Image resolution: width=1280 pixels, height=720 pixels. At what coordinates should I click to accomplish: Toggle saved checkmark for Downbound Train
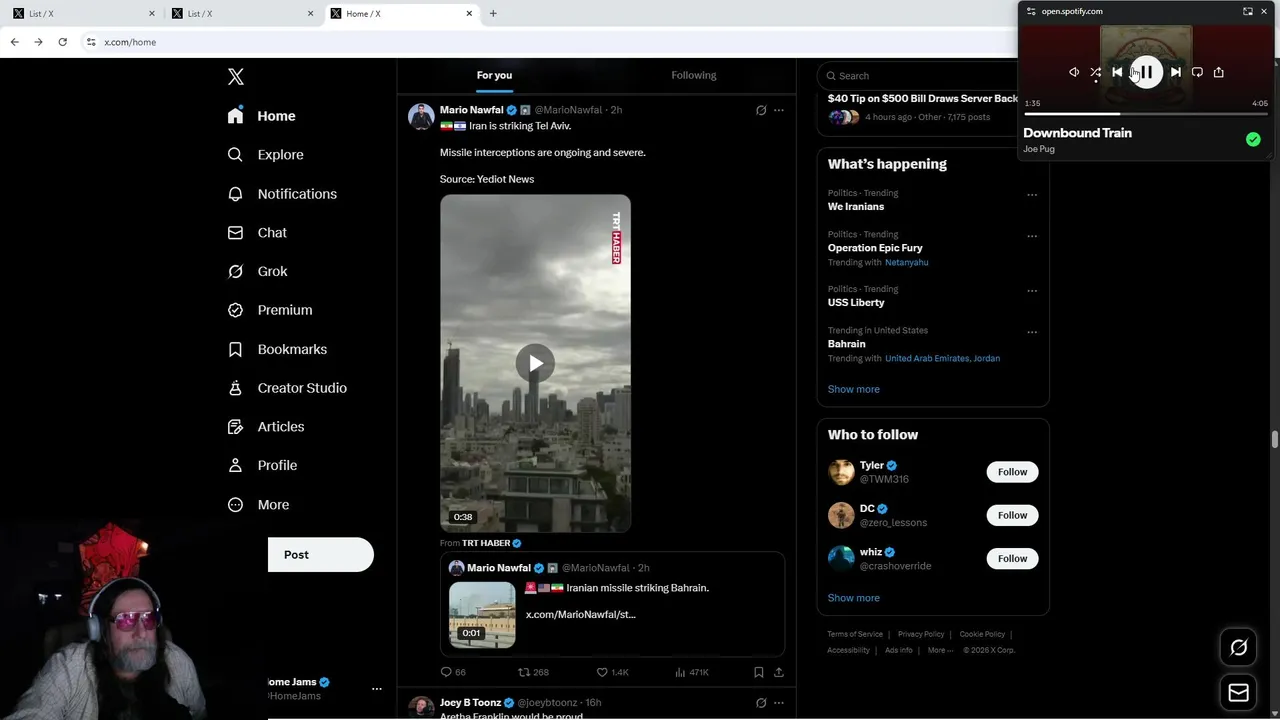(1253, 140)
